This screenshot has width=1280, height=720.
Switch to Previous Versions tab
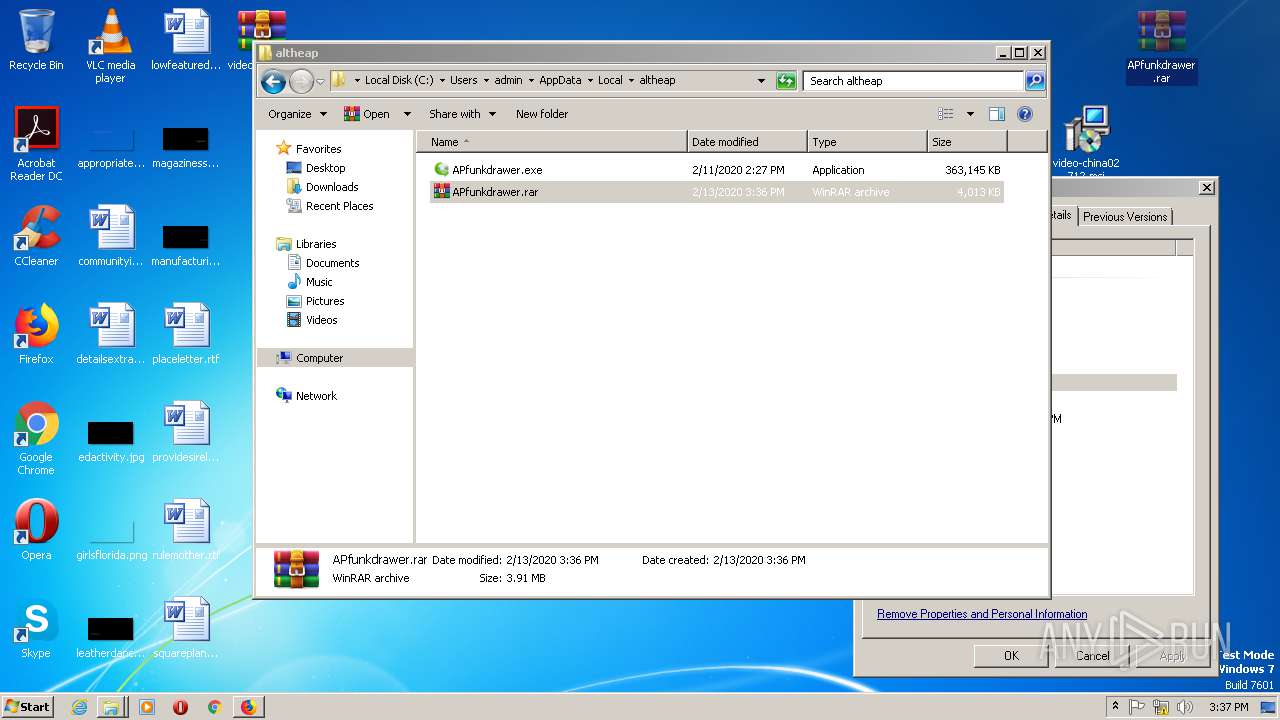1125,216
